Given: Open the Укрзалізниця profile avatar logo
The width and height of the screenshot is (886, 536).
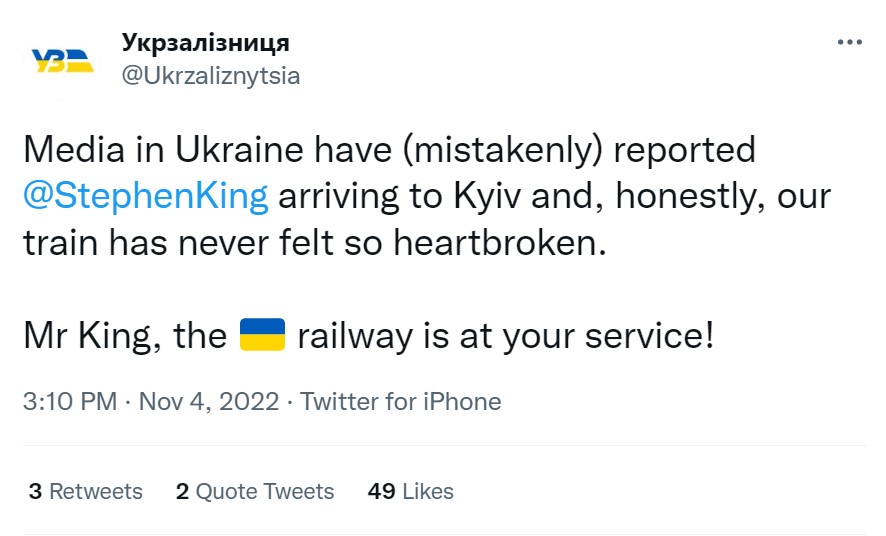Looking at the screenshot, I should tap(64, 60).
